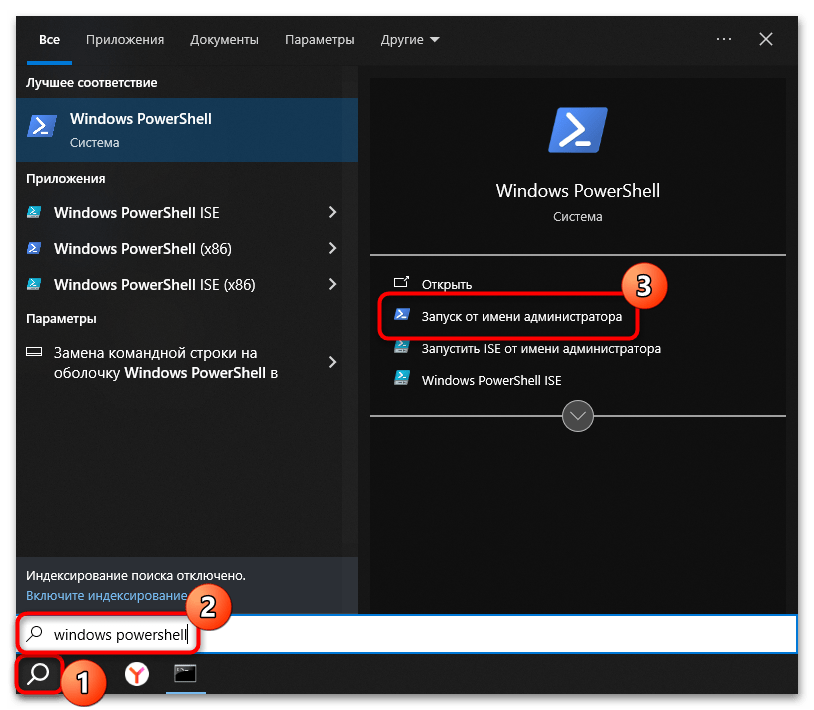Expand the Windows PowerShell (x86) result arrow
Viewport: 814px width, 710px height.
pyautogui.click(x=333, y=248)
